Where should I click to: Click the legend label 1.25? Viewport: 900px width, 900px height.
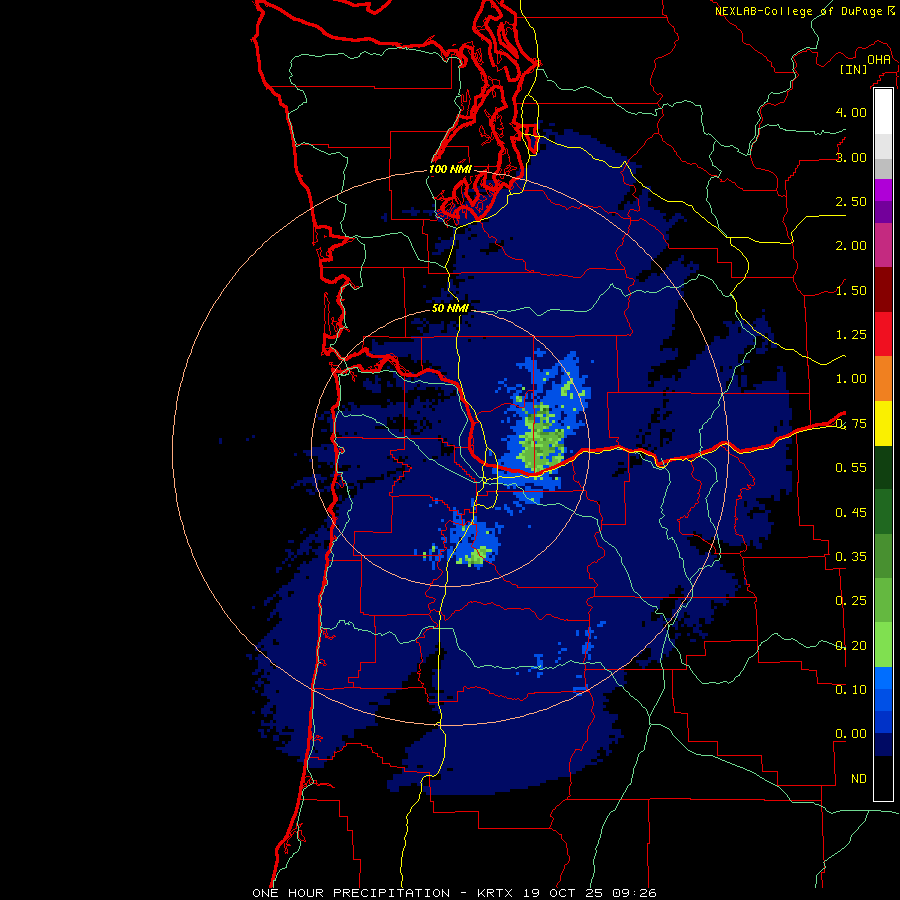[851, 335]
